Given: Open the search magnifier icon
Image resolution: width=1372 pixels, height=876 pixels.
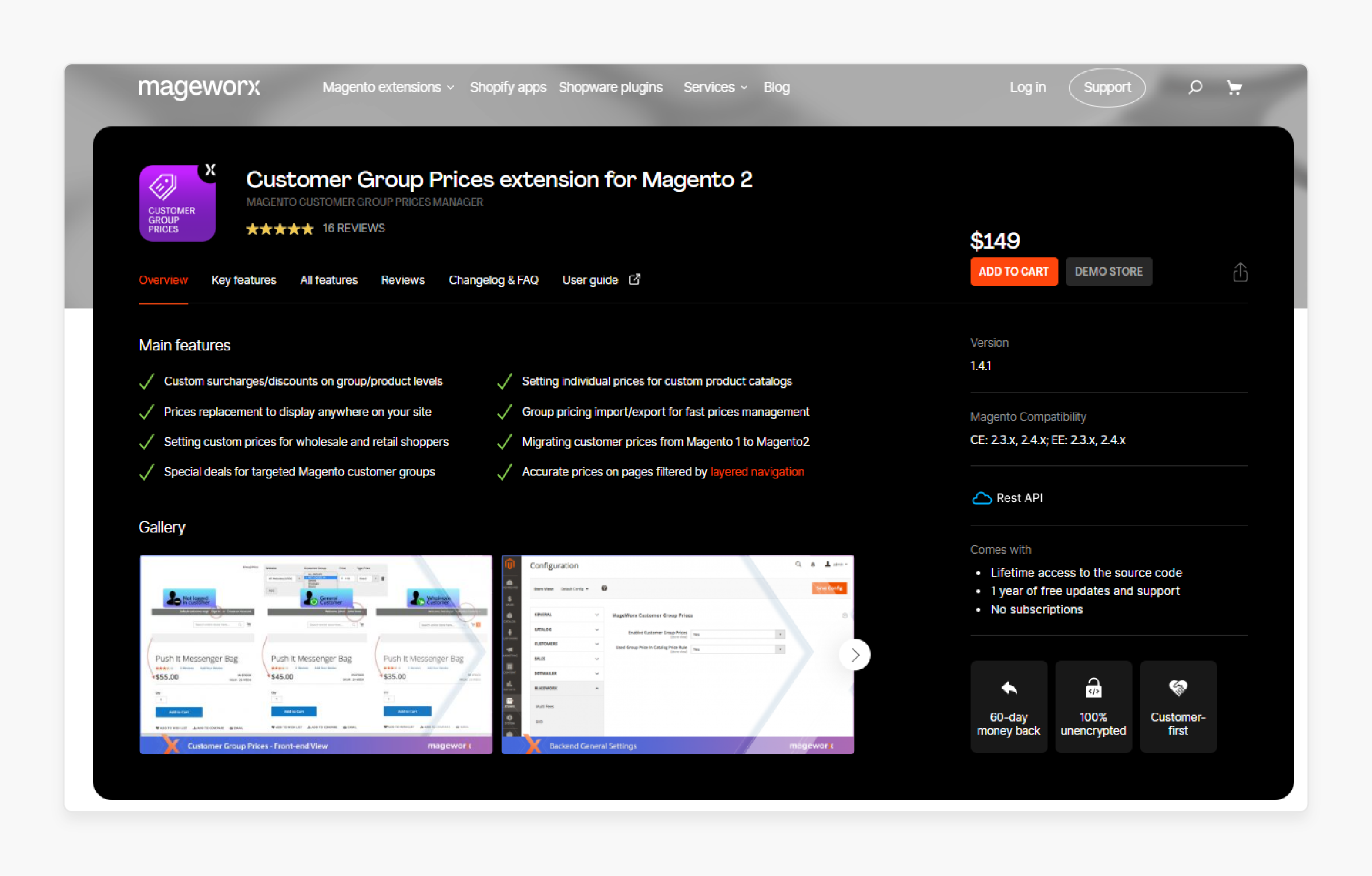Looking at the screenshot, I should click(x=1195, y=87).
